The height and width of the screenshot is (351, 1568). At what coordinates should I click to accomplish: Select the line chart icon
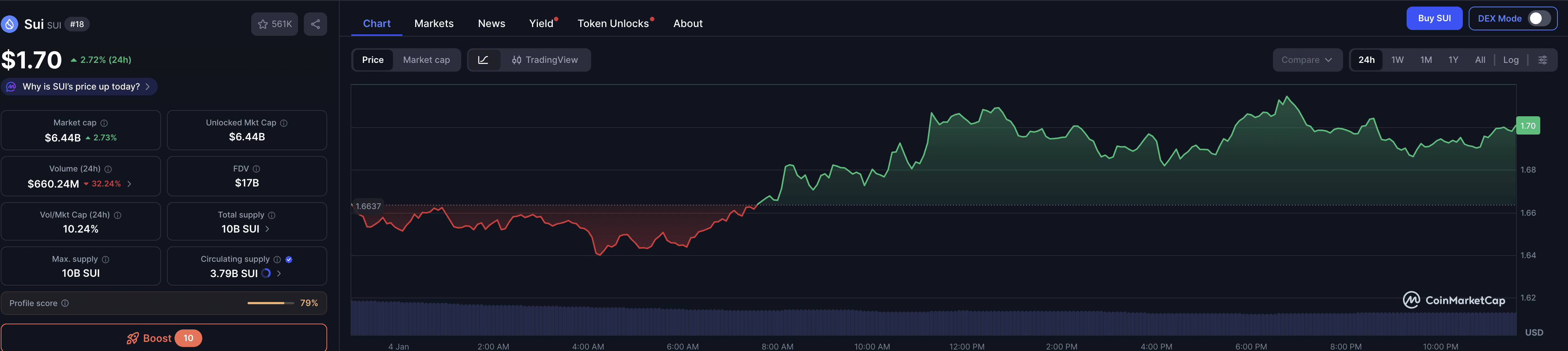483,60
